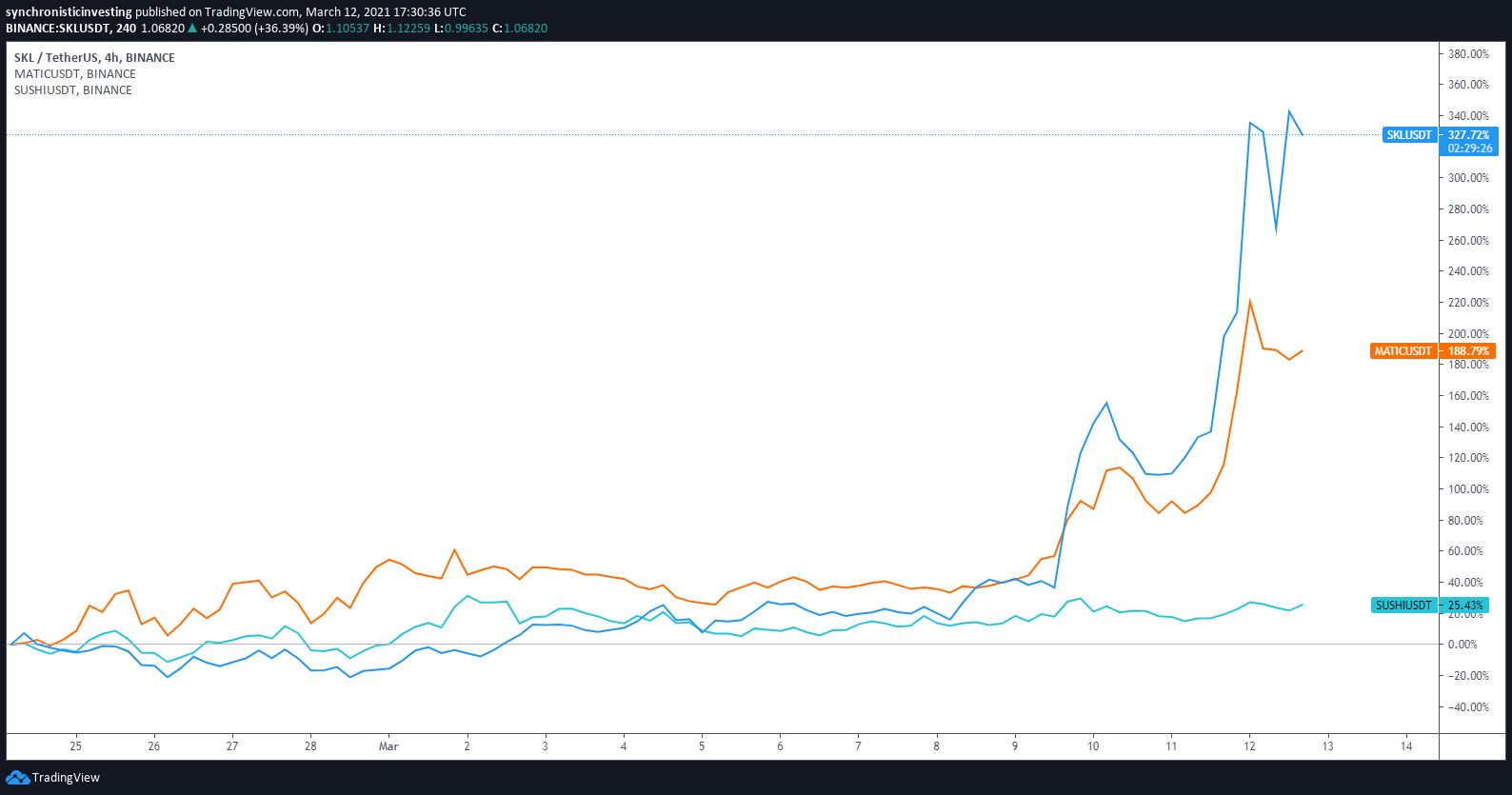
Task: Select the SUSHIUSDT, BINANCE legend entry
Action: [x=72, y=90]
